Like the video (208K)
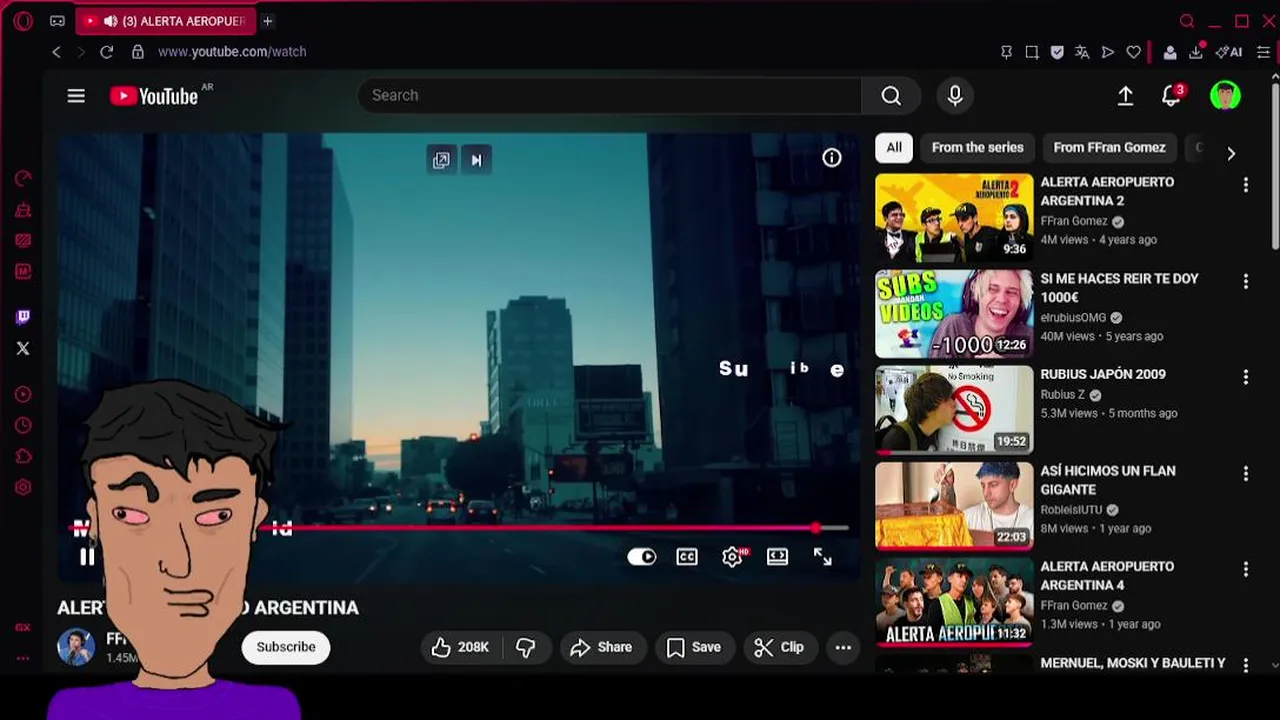 459,647
